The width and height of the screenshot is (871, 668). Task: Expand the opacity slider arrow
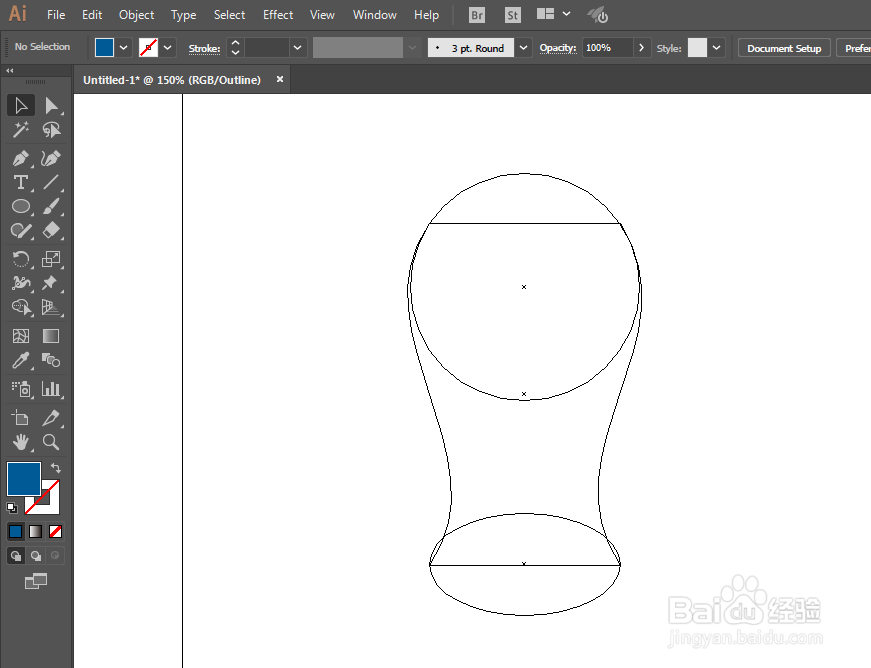tap(642, 48)
